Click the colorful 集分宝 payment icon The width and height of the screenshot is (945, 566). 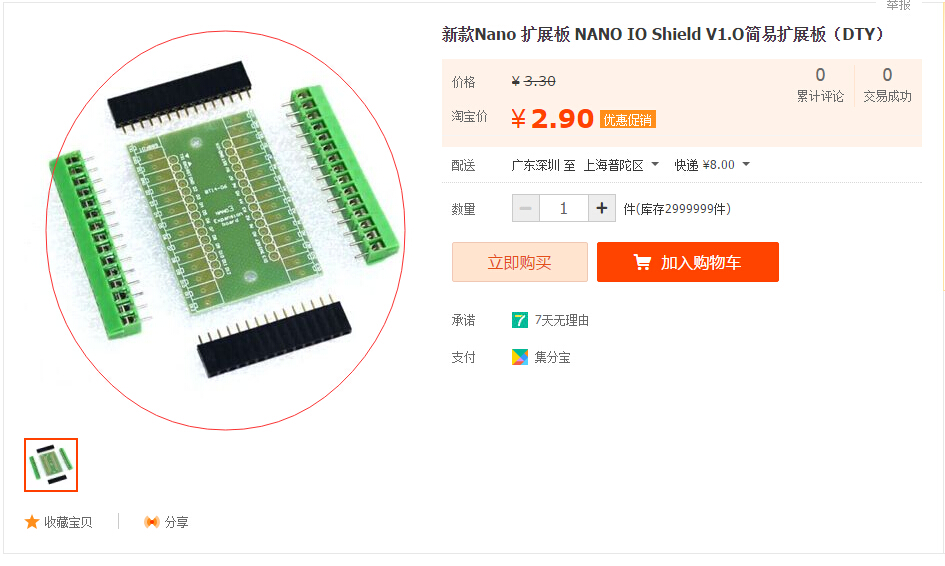coord(520,357)
